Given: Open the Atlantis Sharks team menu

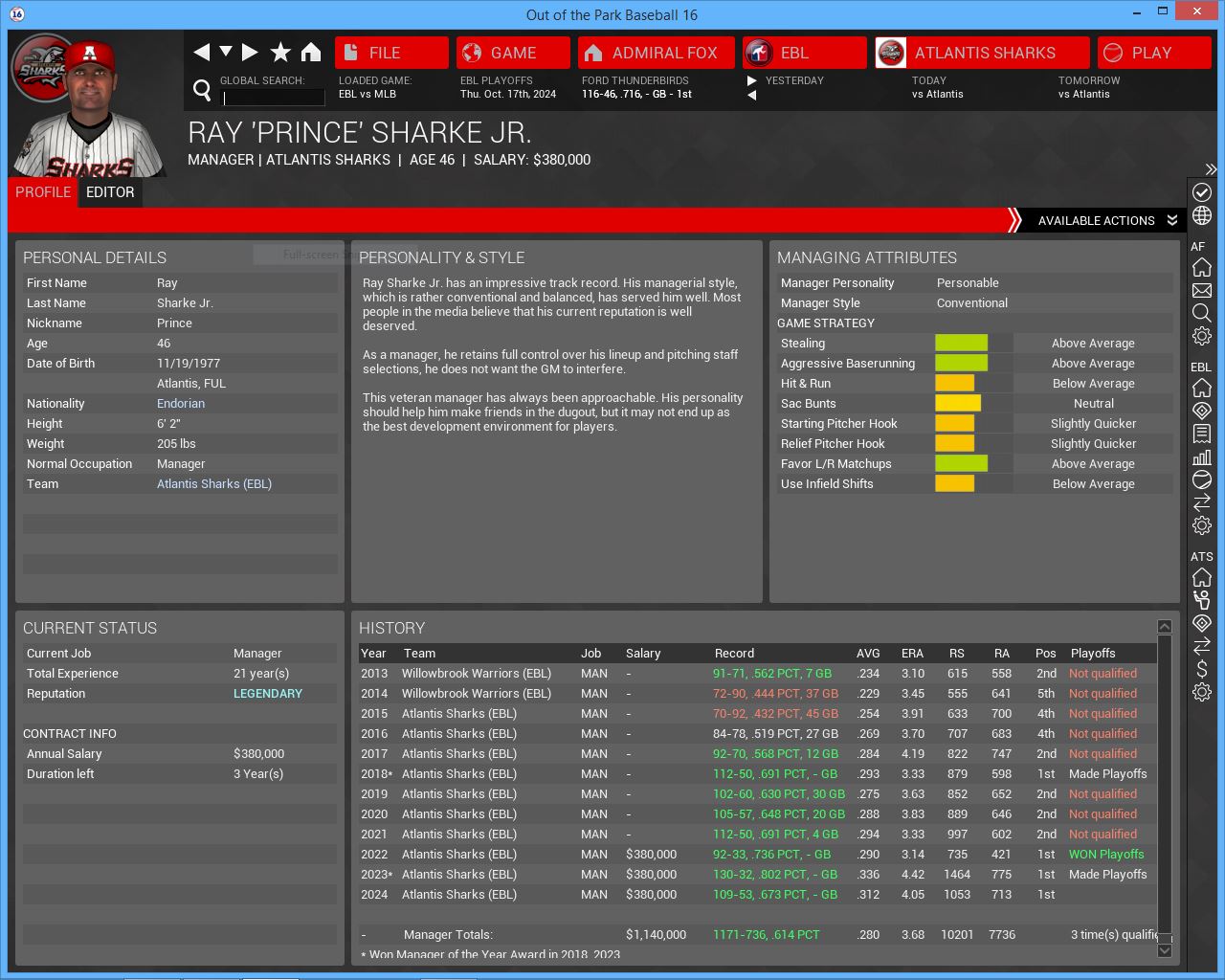Looking at the screenshot, I should [982, 53].
